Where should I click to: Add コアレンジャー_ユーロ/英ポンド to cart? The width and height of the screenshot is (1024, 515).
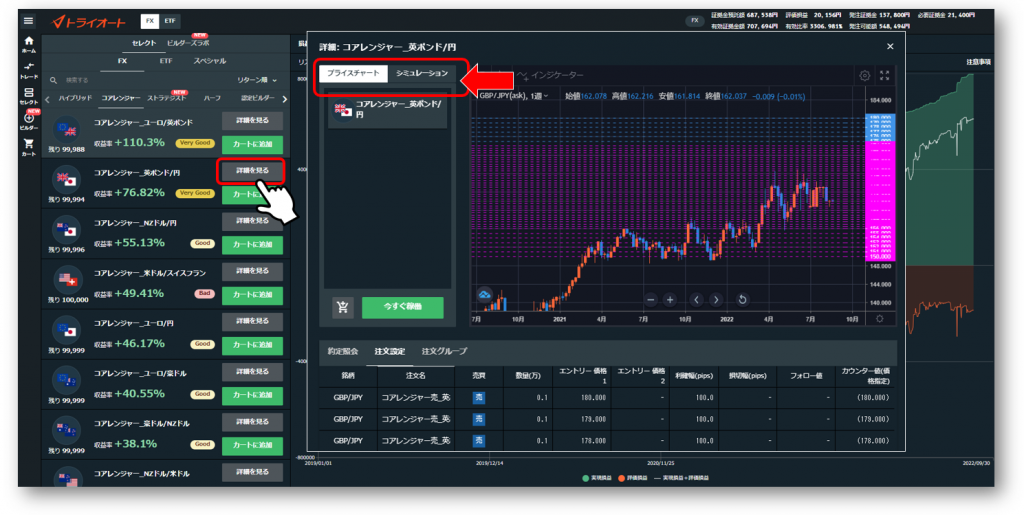tap(252, 144)
